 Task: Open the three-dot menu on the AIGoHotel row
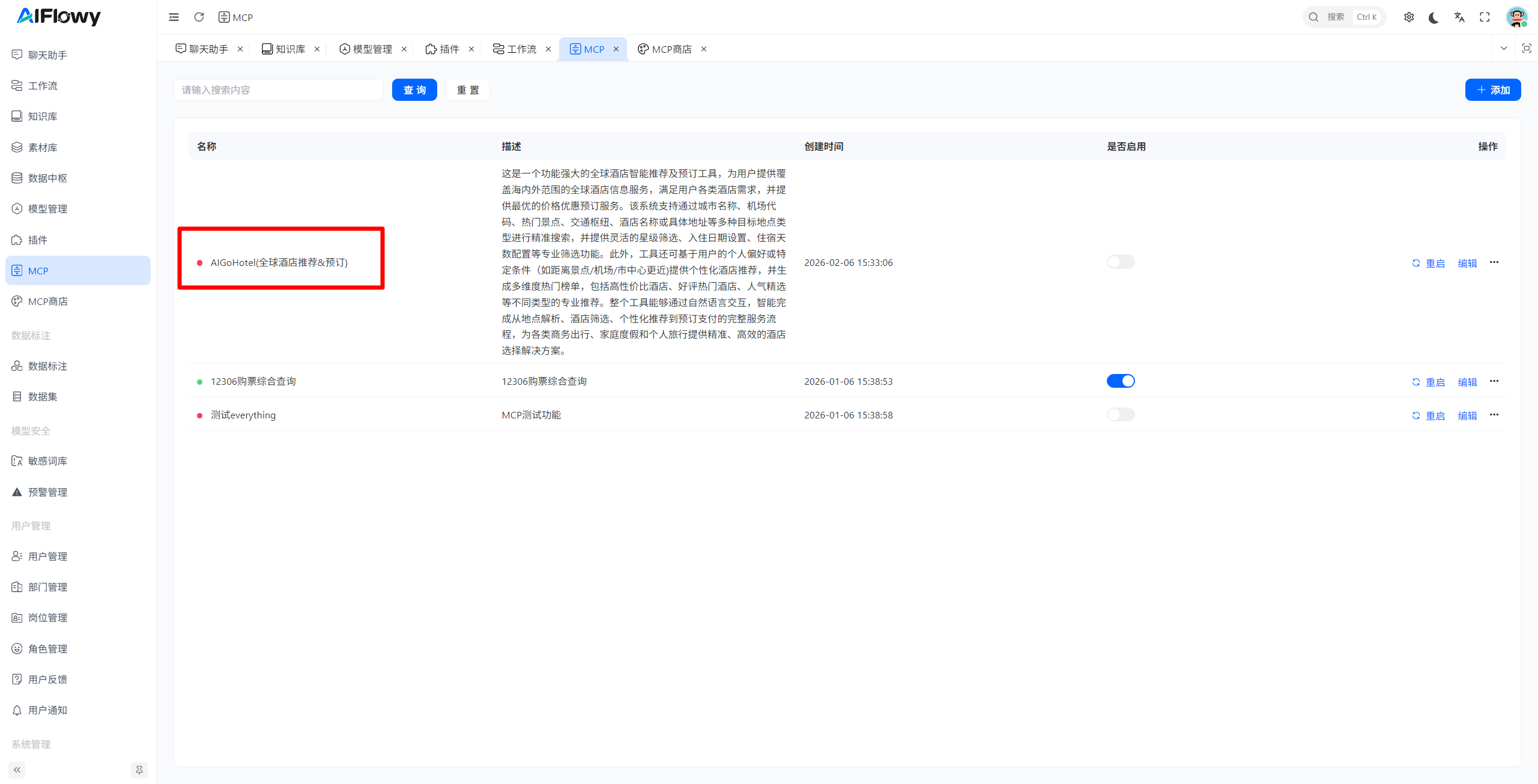(1495, 262)
